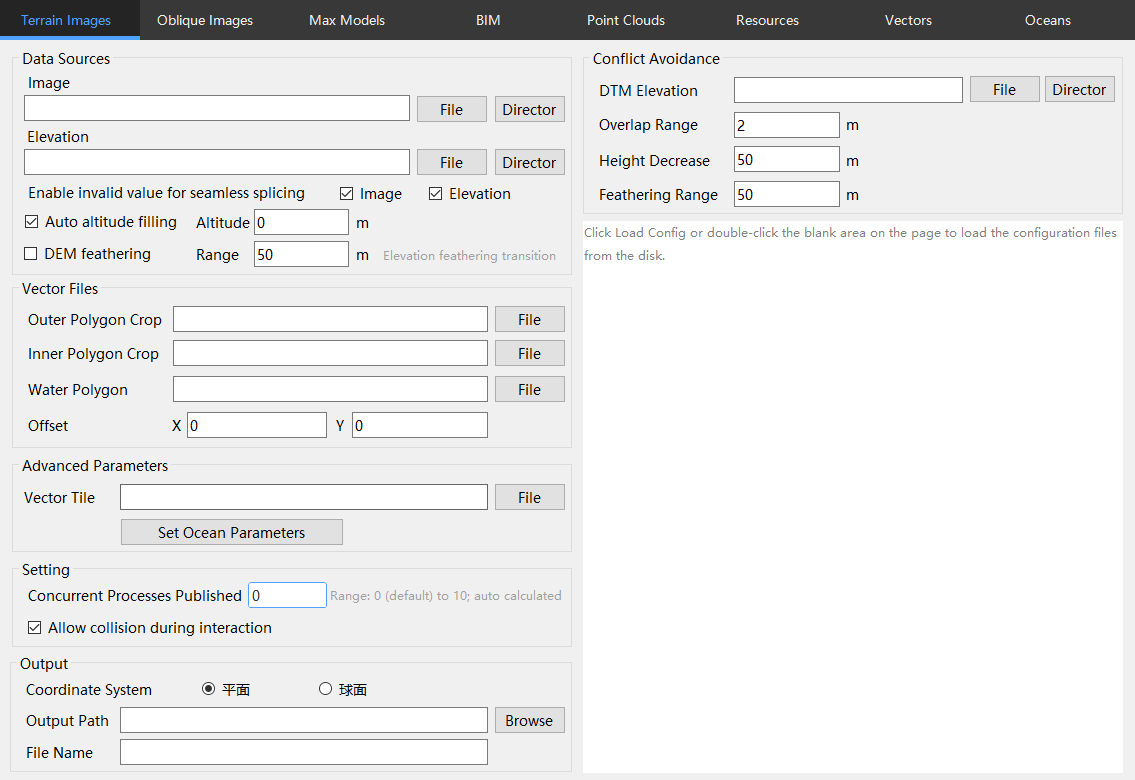Toggle Image invalid value checkbox
The image size is (1135, 780).
[347, 194]
